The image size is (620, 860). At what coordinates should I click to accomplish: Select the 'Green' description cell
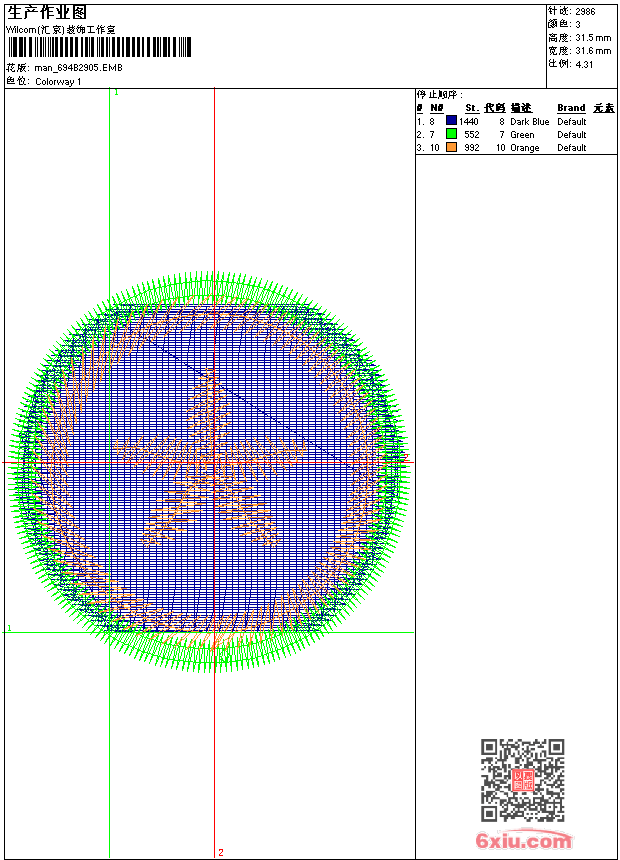coord(522,134)
